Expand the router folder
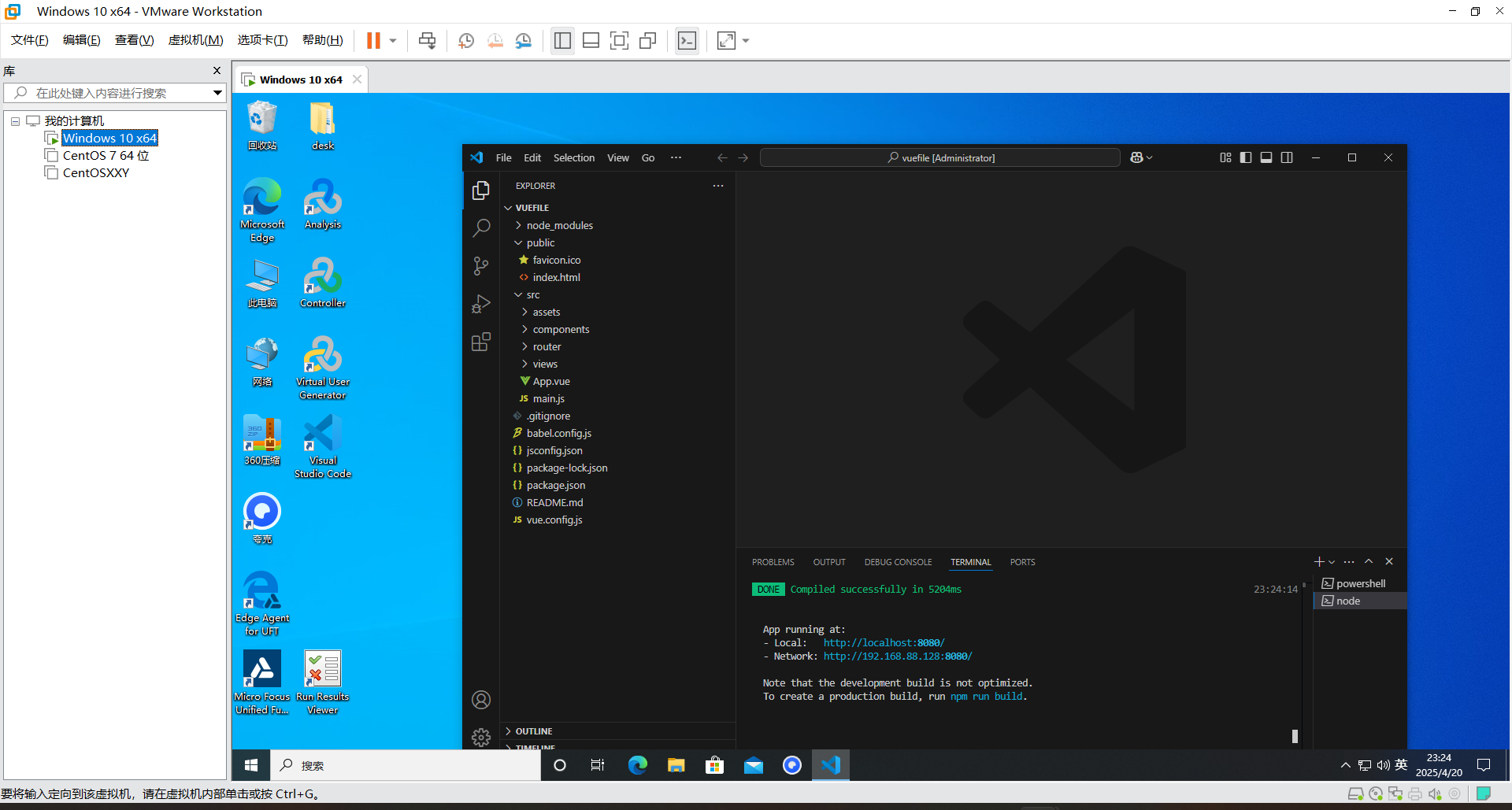Image resolution: width=1512 pixels, height=810 pixels. 617,346
